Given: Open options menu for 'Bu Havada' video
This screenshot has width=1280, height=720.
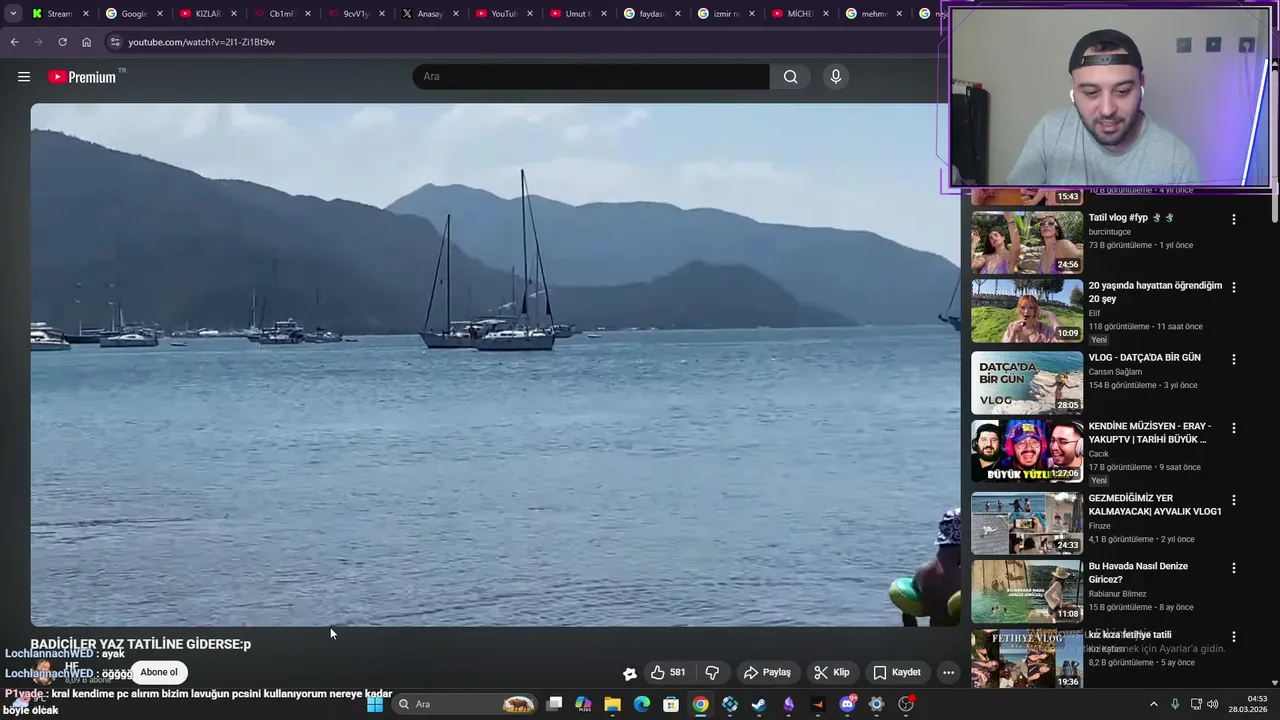Looking at the screenshot, I should coord(1233,568).
